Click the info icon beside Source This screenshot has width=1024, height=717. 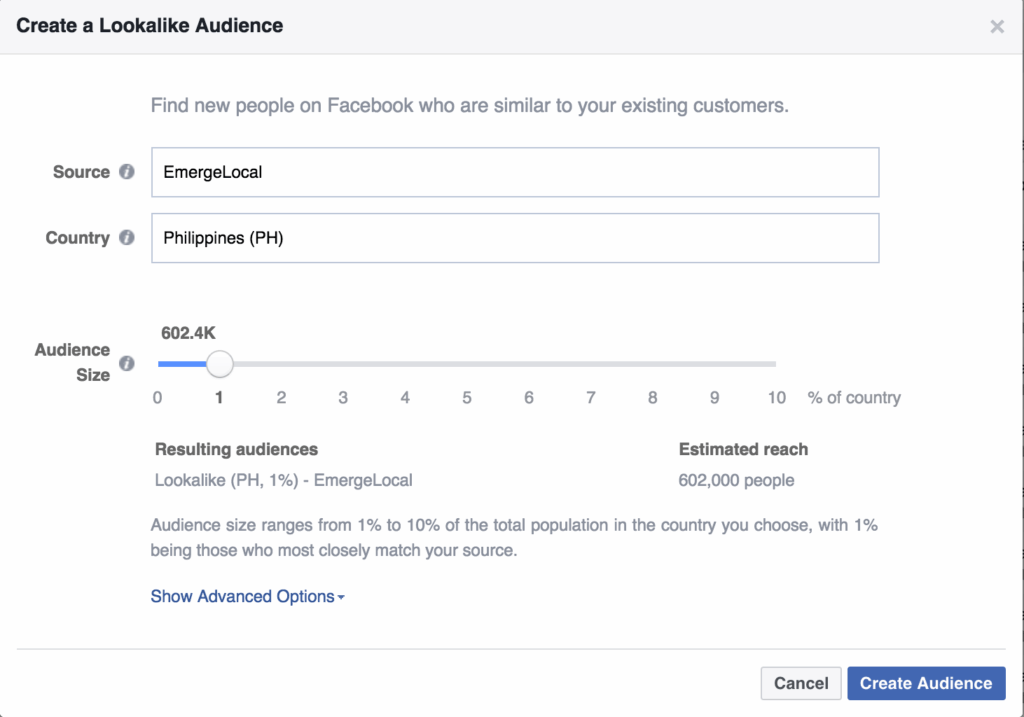[x=127, y=172]
